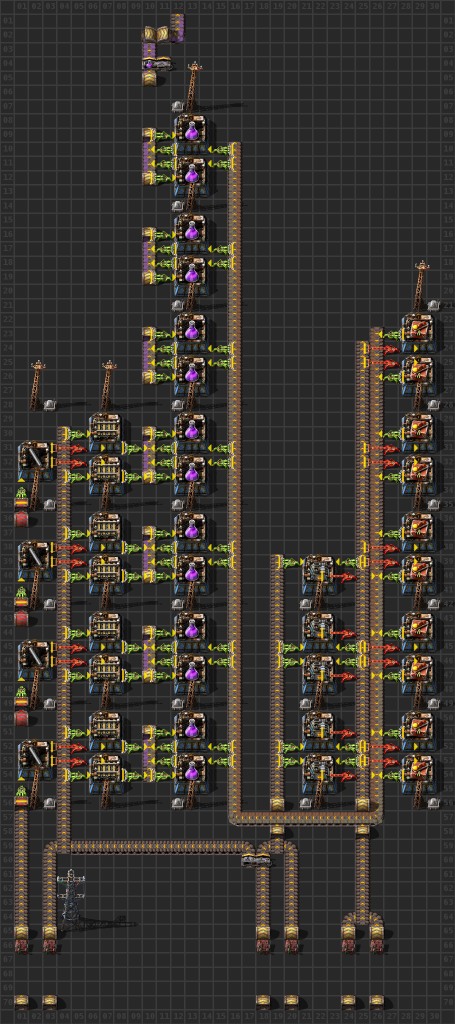Viewport: 455px width, 1024px height.
Task: Click the underground belt in row 65, column 01
Action: click(22, 931)
